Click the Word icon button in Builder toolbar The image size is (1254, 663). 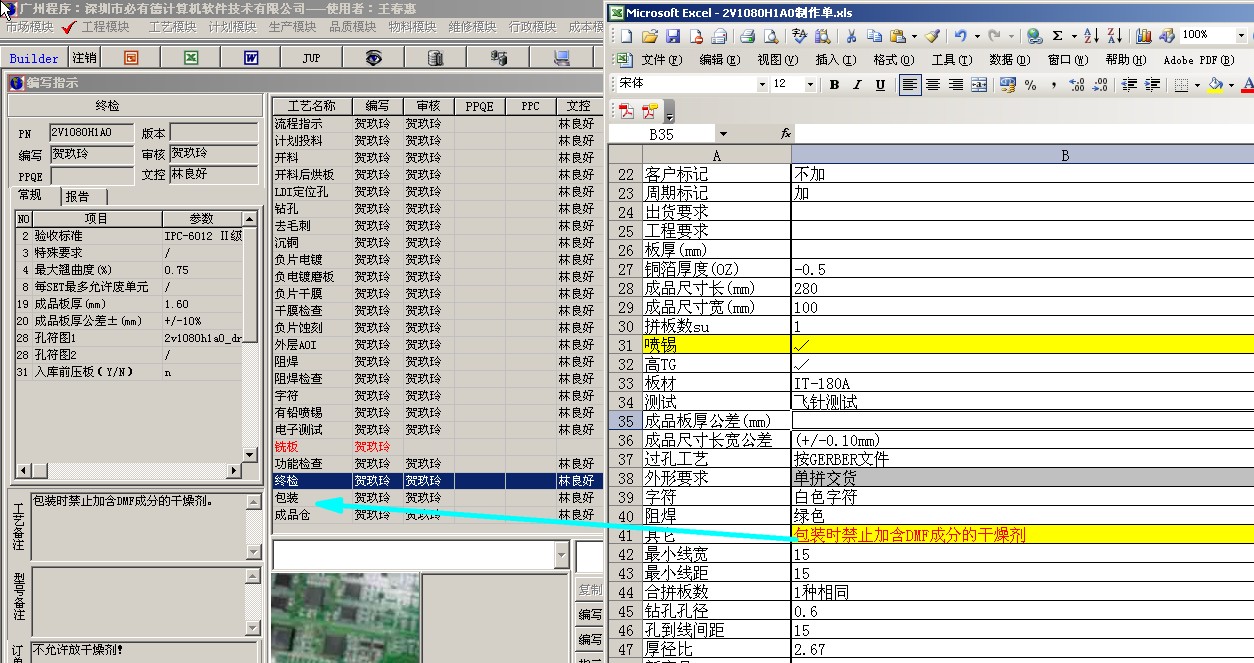[x=251, y=58]
